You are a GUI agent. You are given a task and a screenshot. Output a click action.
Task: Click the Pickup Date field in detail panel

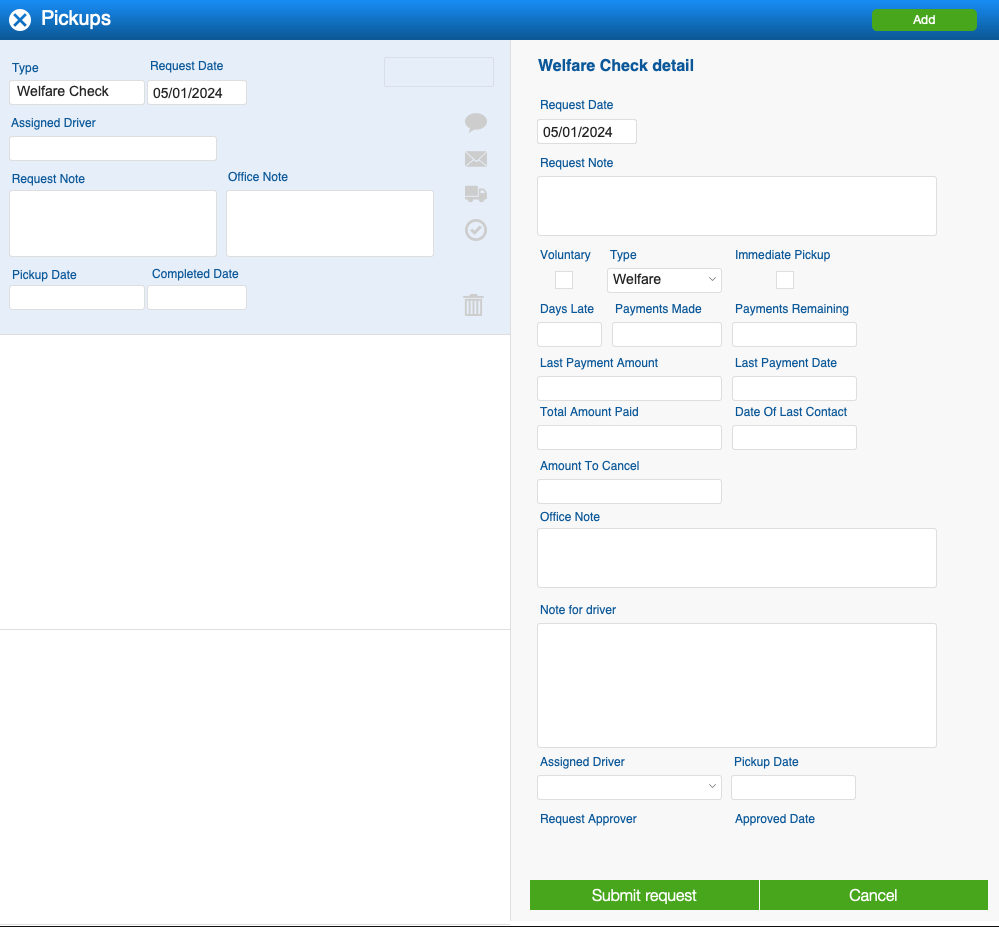click(x=793, y=787)
